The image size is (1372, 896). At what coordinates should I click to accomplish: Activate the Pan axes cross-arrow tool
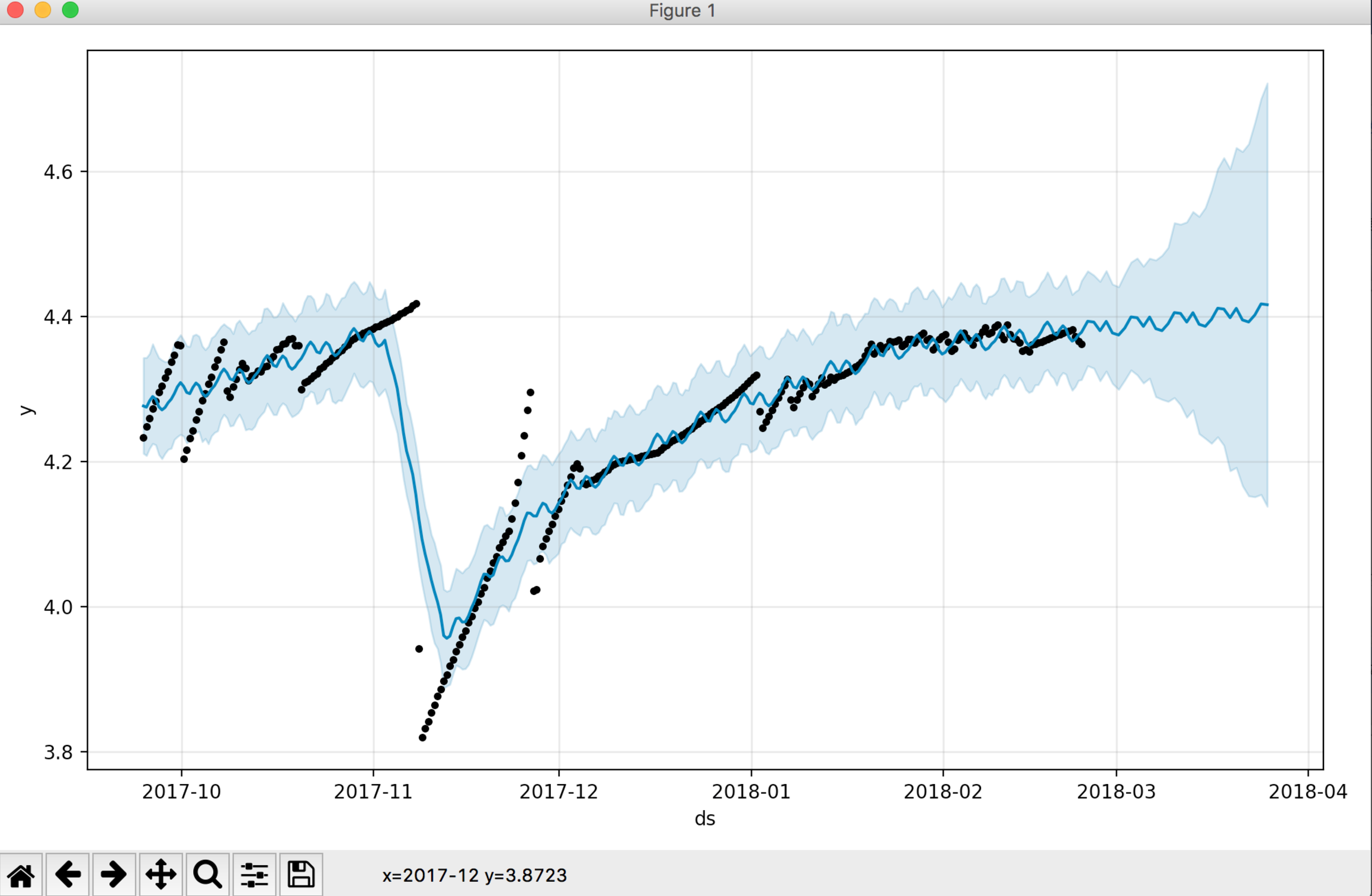coord(161,875)
